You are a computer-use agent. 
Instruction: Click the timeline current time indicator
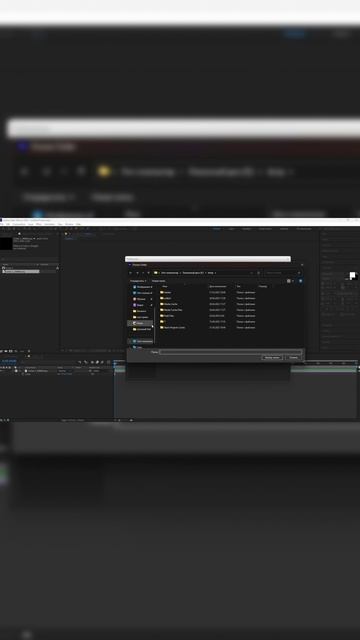click(x=115, y=362)
